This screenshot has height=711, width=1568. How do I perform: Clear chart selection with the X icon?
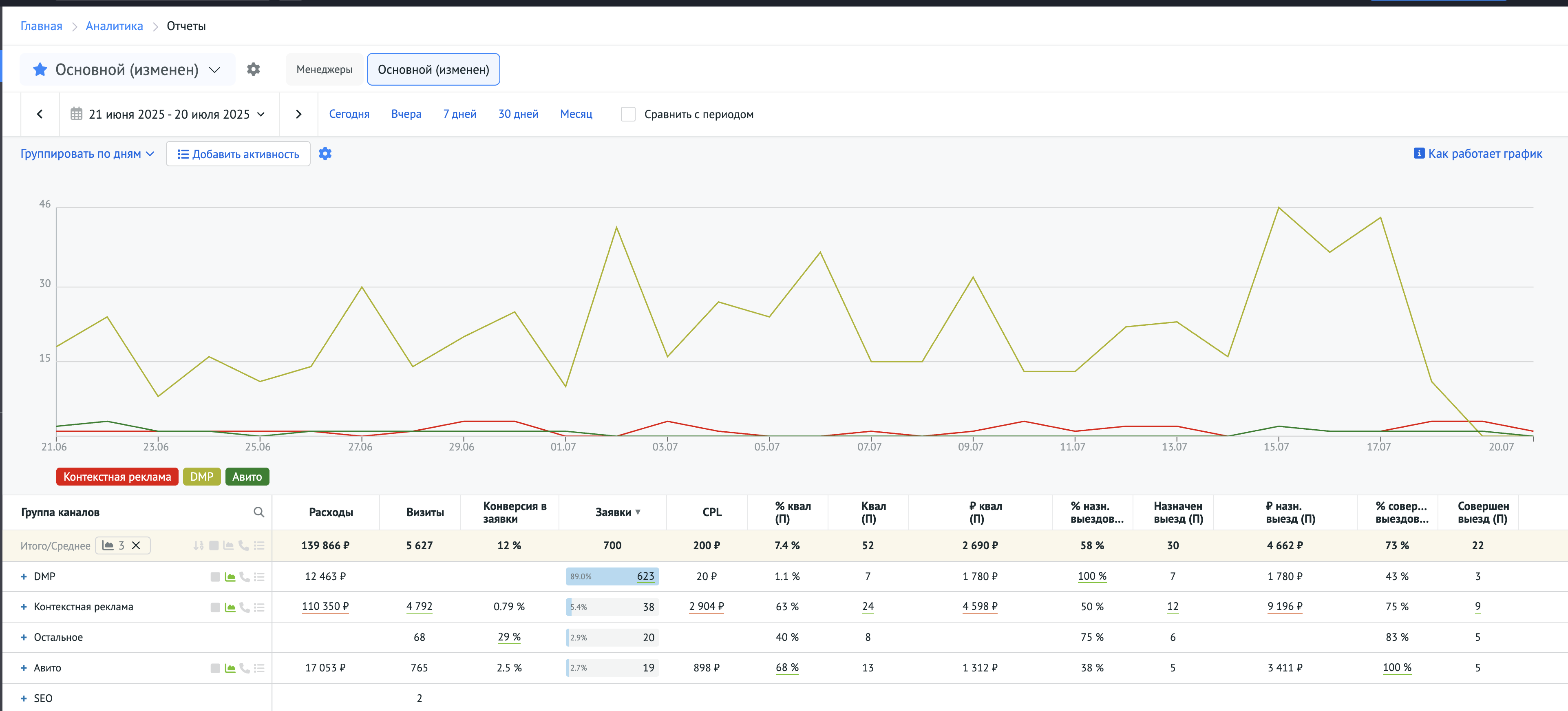(x=136, y=545)
